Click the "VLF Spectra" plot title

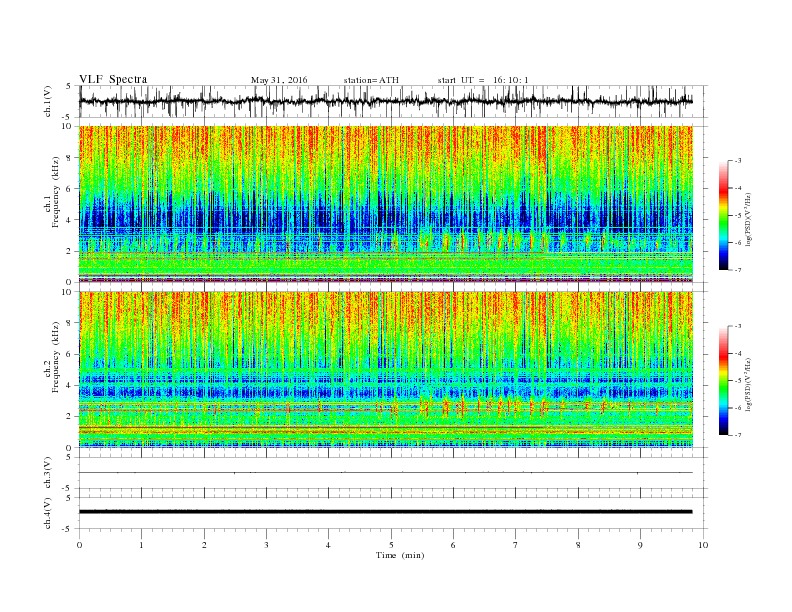point(113,79)
